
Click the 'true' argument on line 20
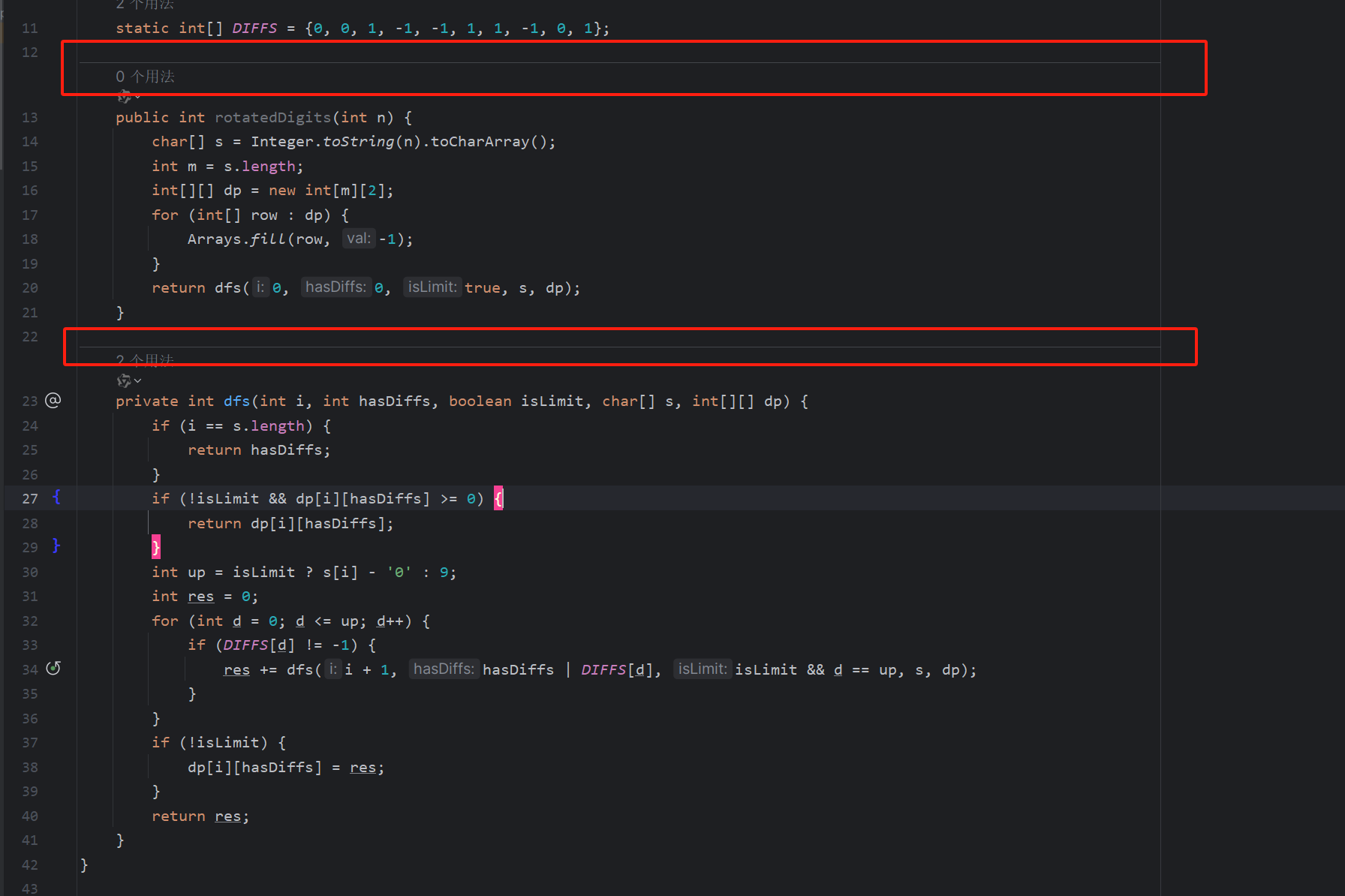pos(482,288)
